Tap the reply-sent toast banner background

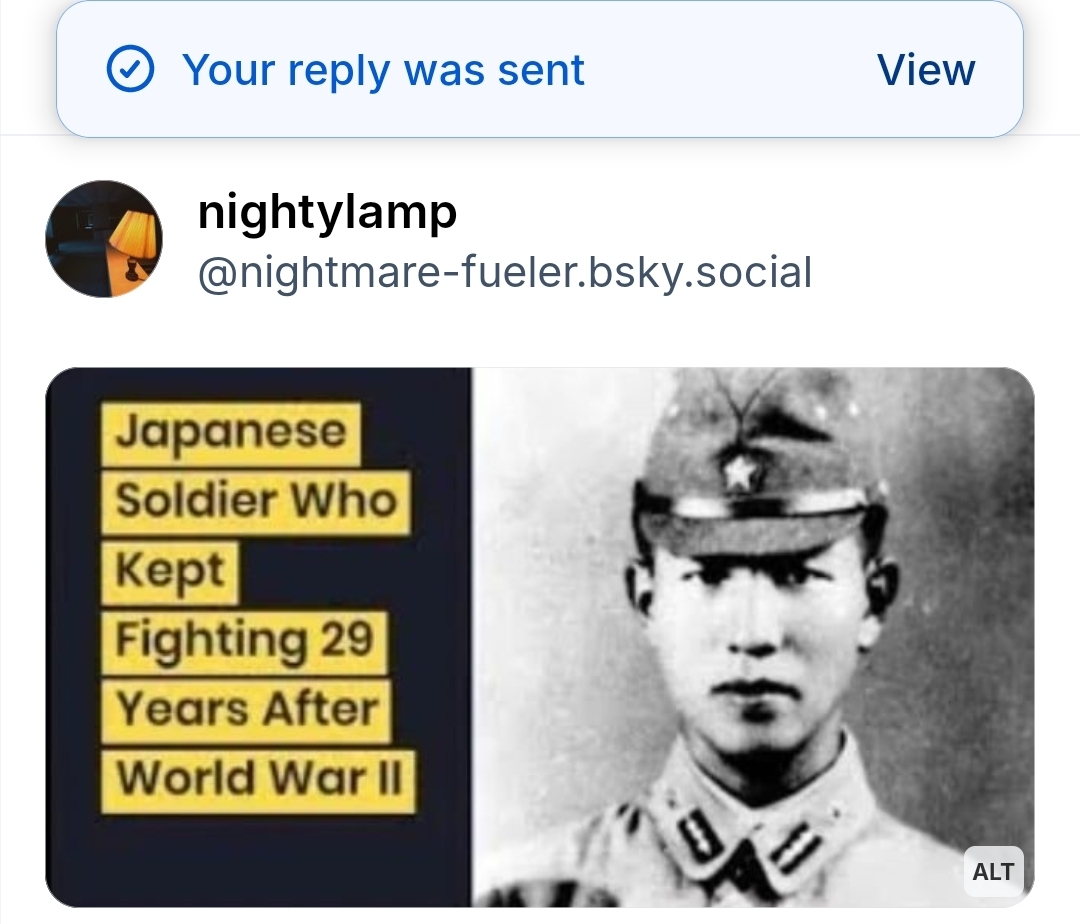click(539, 69)
